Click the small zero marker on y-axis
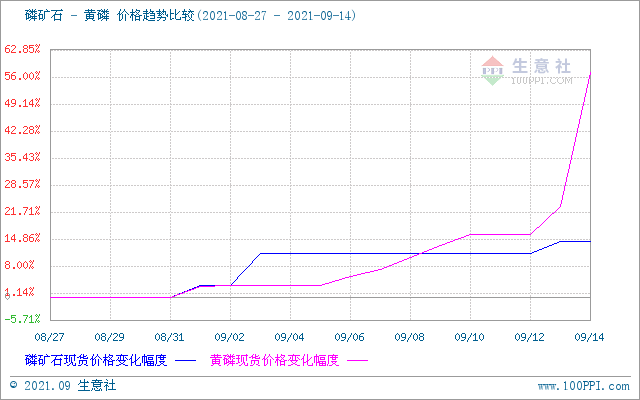Viewport: 640px width, 400px height. click(x=7, y=297)
